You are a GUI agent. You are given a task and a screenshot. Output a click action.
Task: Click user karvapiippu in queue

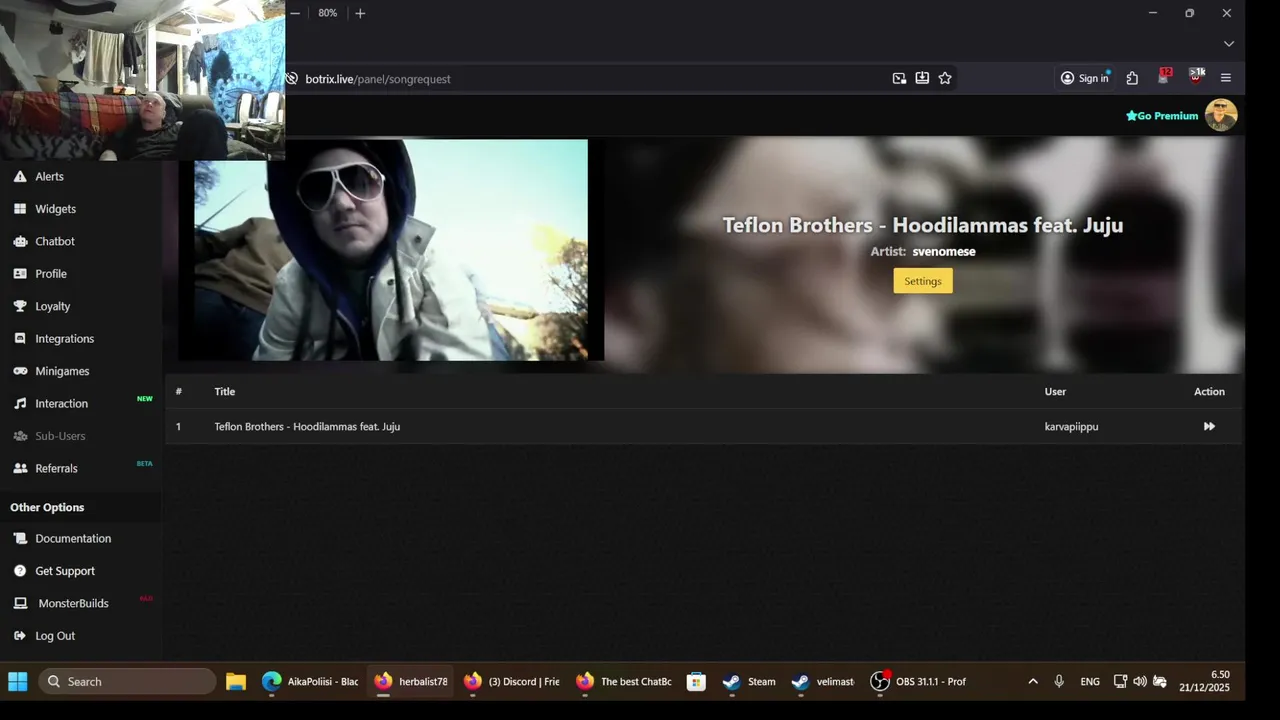[x=1071, y=427]
